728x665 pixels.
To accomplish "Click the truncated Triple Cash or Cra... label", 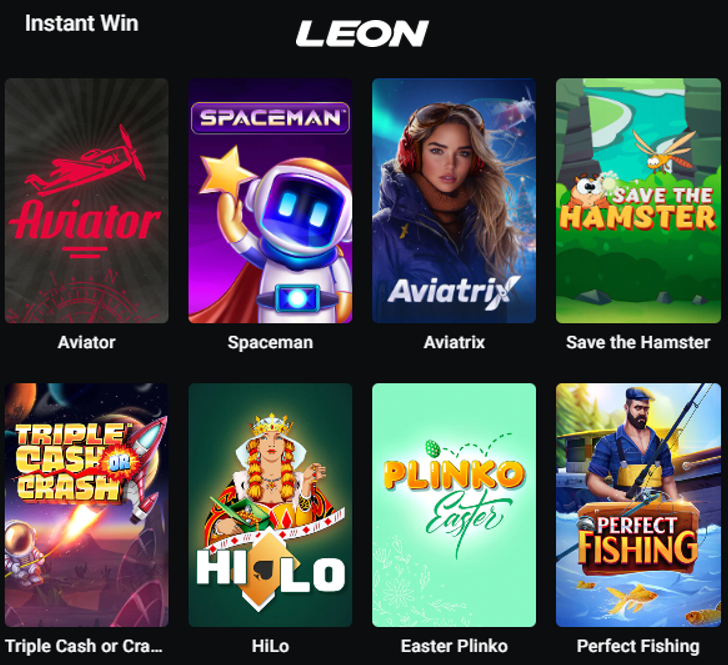I will point(84,646).
